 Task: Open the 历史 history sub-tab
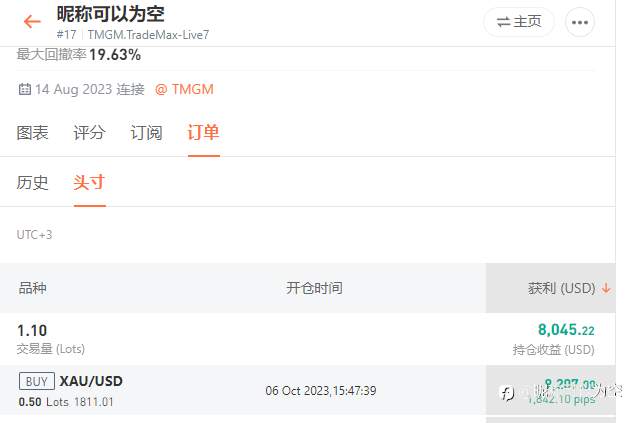click(33, 183)
